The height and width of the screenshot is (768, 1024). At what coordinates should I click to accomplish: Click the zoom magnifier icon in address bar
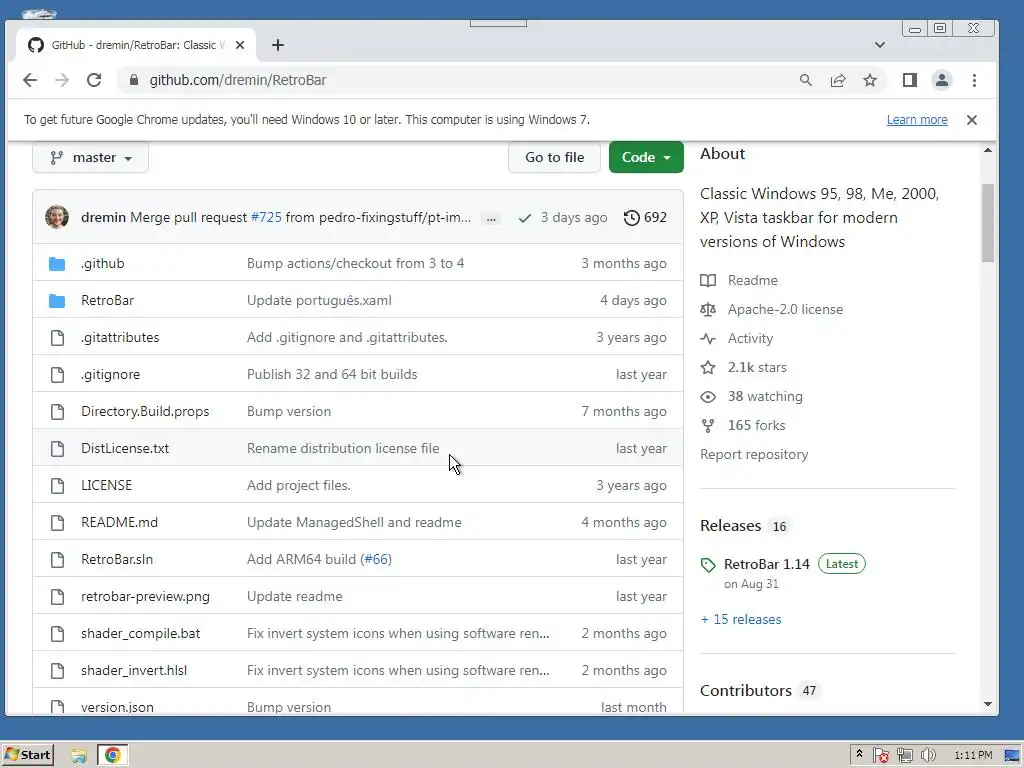[805, 80]
